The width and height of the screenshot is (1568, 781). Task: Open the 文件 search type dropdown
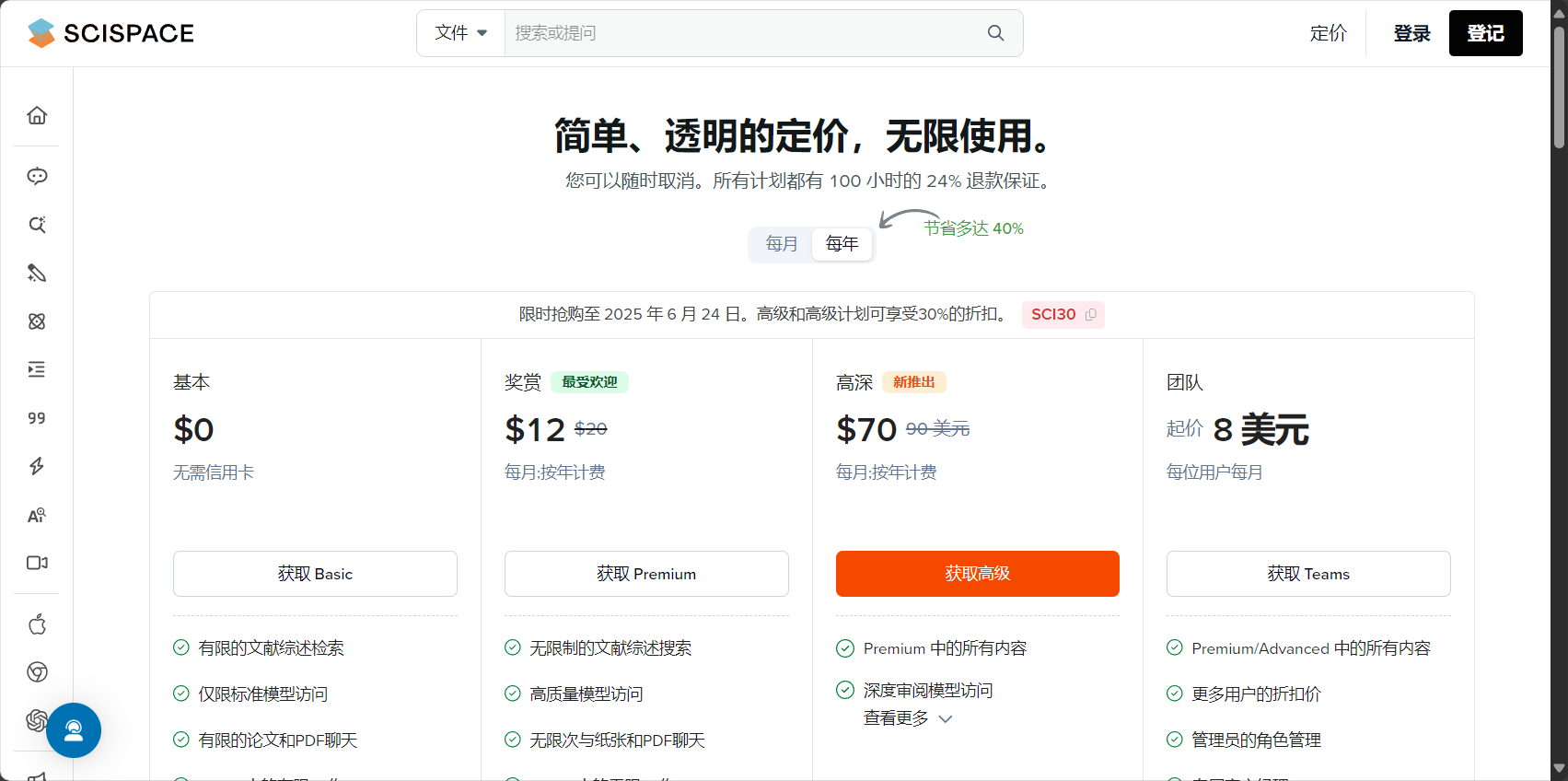(x=461, y=33)
